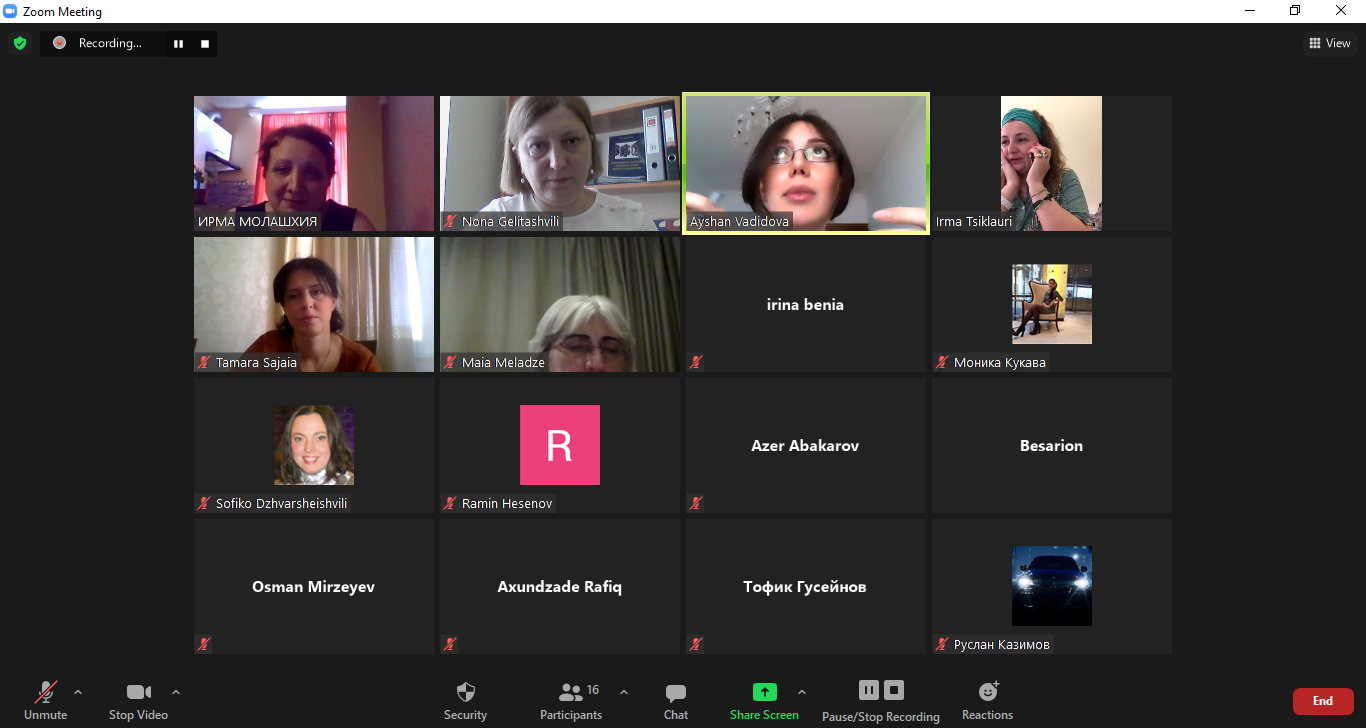Click Руслан Казимов car profile picture
Viewport: 1366px width, 728px height.
(1052, 586)
